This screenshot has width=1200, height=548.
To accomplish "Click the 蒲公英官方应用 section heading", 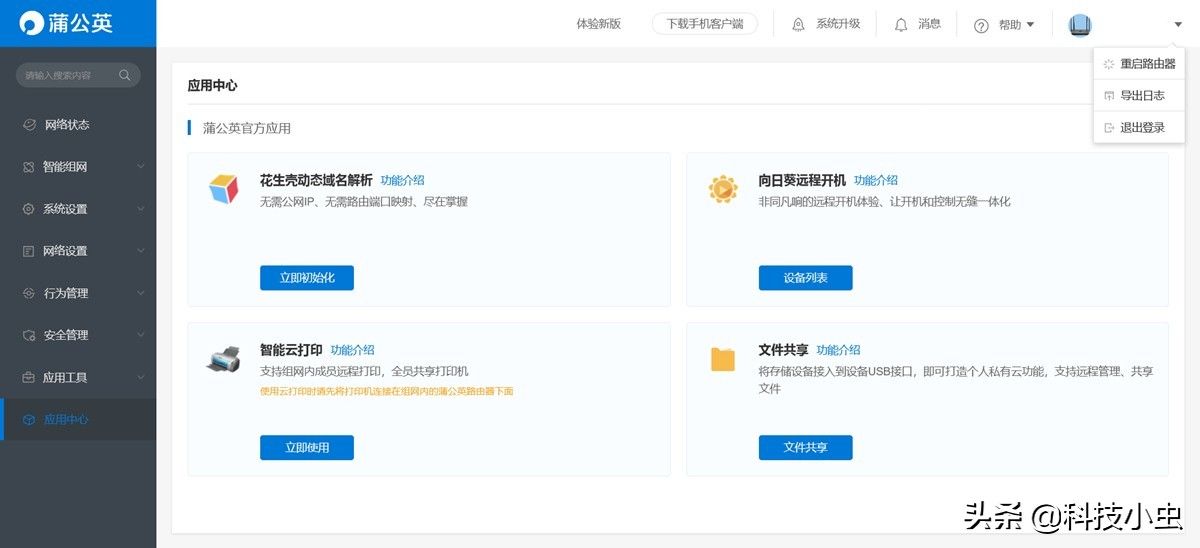I will (247, 128).
